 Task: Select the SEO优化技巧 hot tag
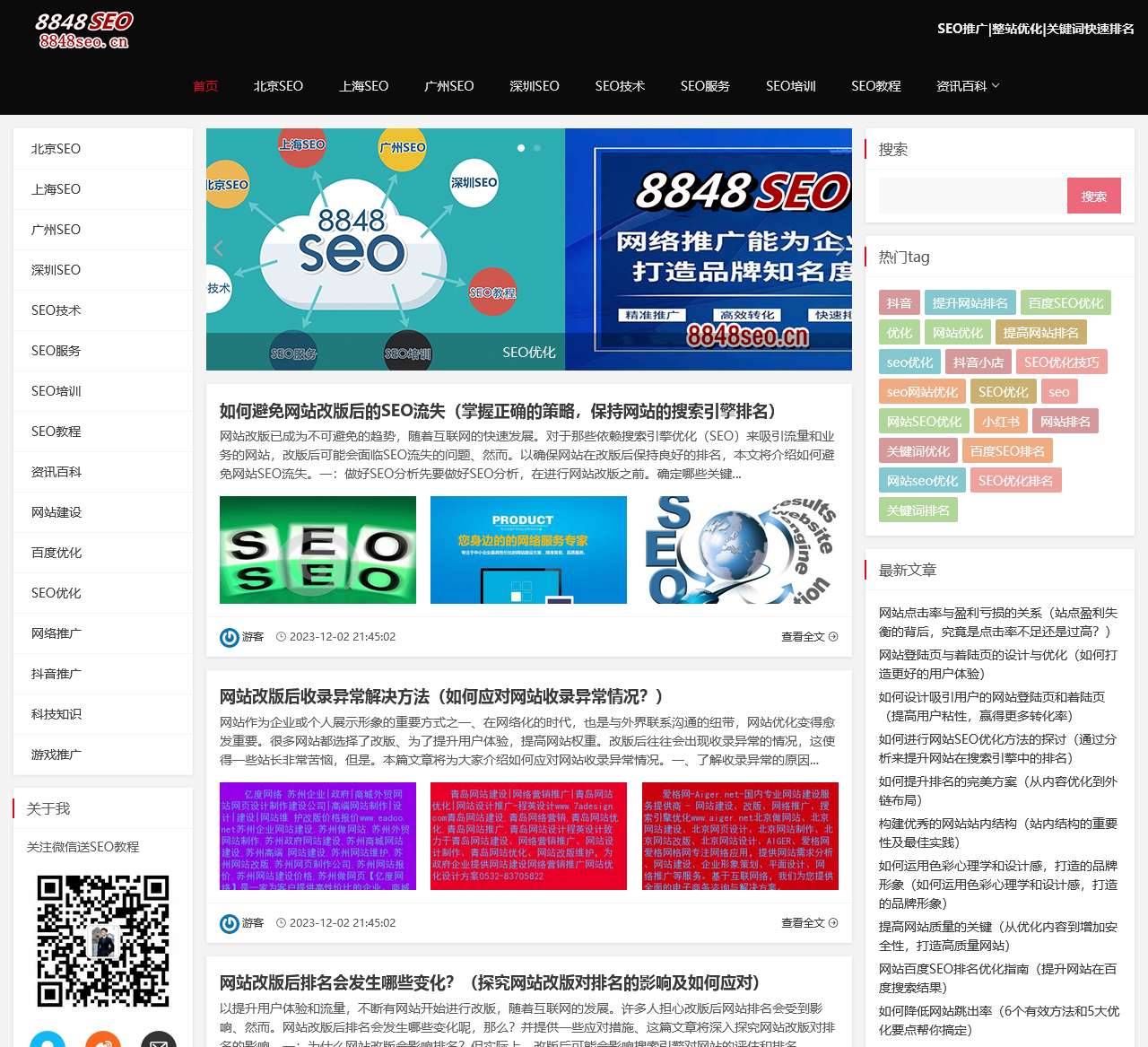click(1062, 362)
